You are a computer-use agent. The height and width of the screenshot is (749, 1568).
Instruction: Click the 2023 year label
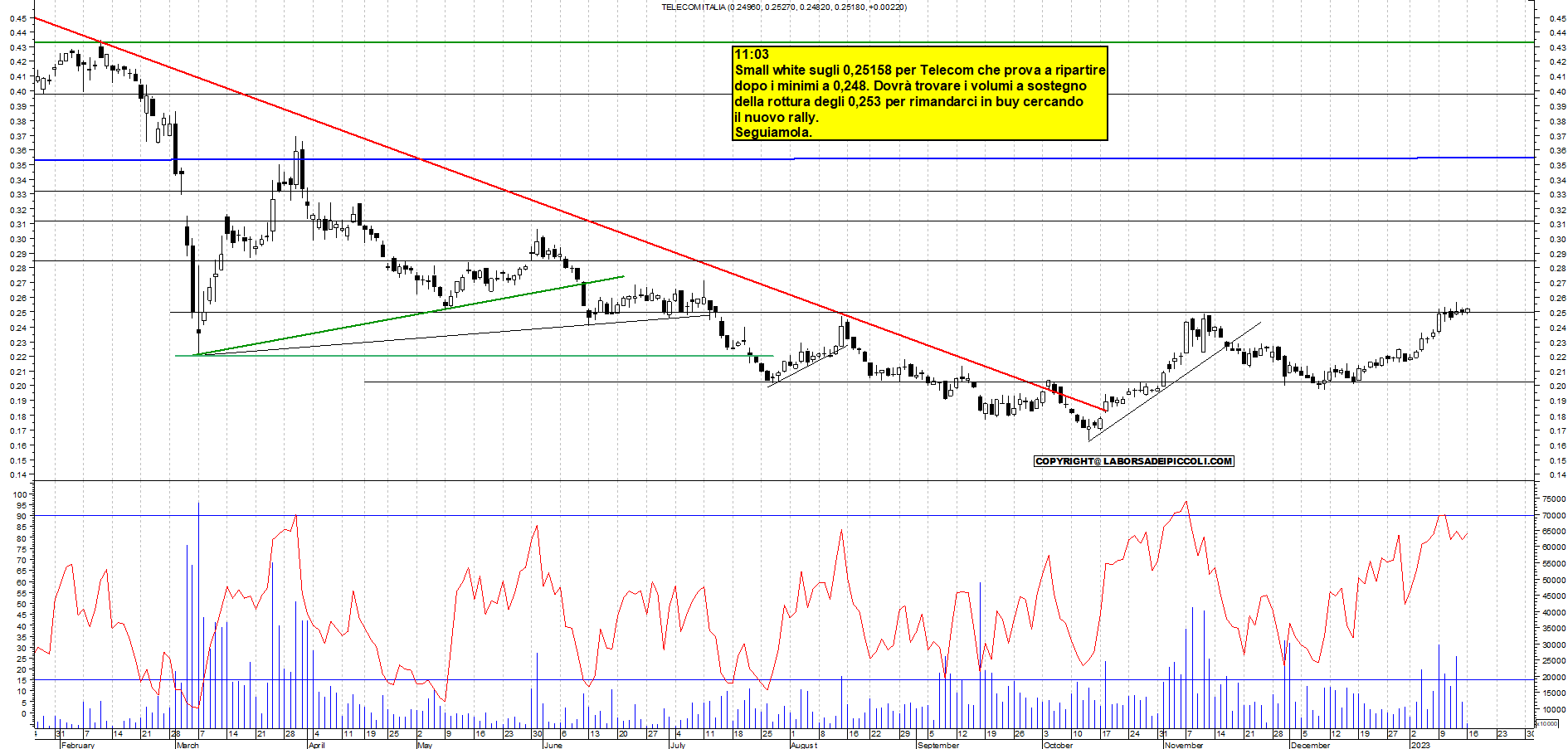click(1421, 745)
